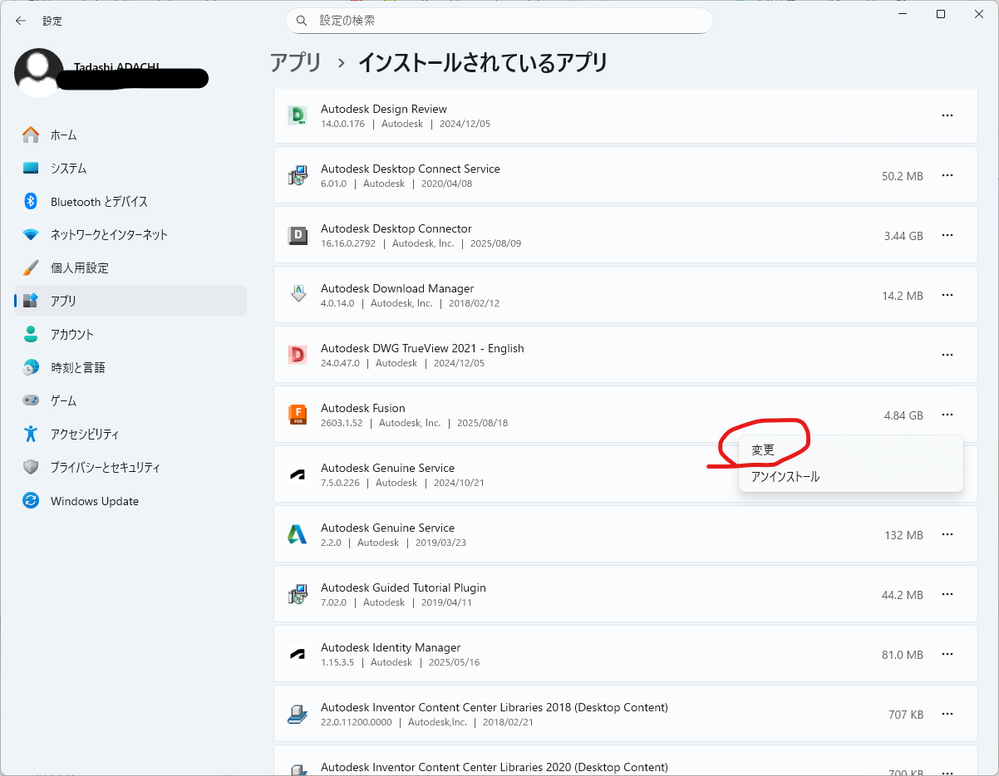999x776 pixels.
Task: Click the Autodesk Guided Tutorial Plugin name
Action: click(x=403, y=587)
